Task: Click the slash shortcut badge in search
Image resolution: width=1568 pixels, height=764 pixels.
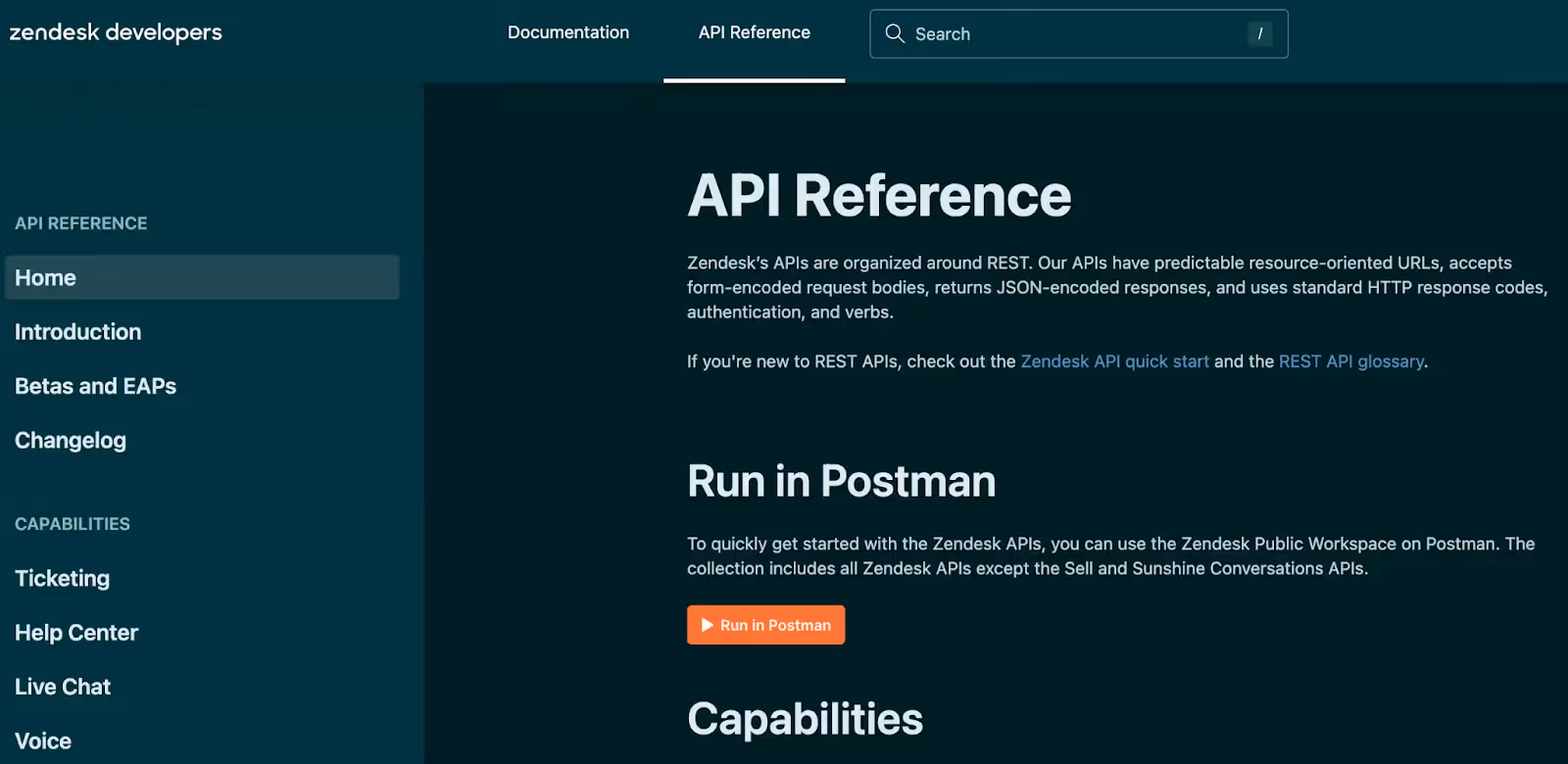Action: pyautogui.click(x=1259, y=33)
